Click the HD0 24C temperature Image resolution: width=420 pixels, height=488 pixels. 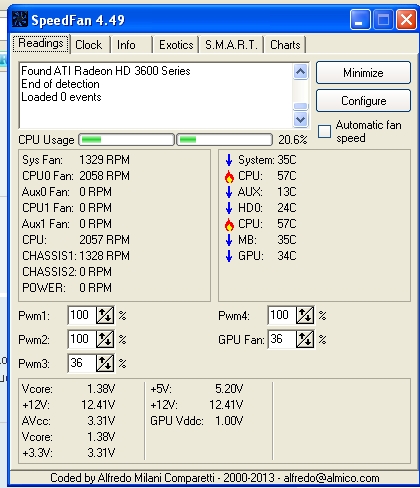coord(267,208)
